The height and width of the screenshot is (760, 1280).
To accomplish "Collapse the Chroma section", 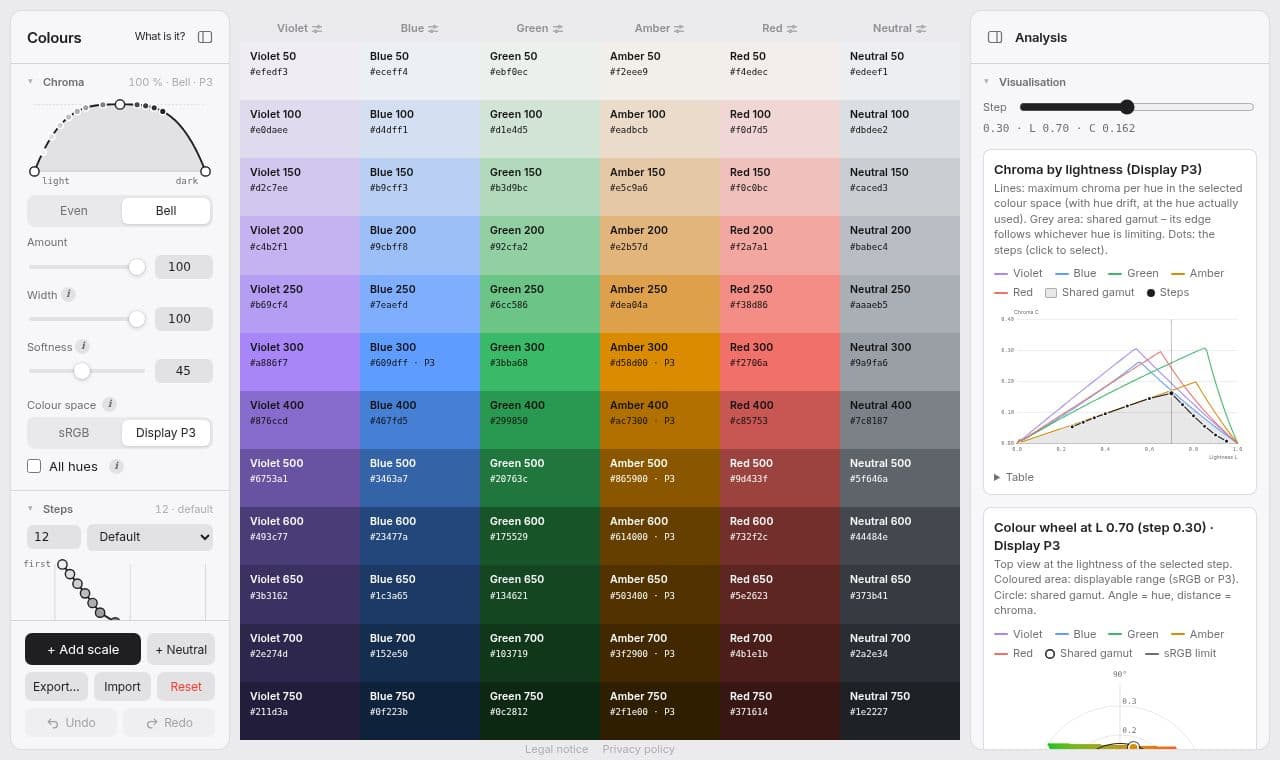I will [x=30, y=82].
